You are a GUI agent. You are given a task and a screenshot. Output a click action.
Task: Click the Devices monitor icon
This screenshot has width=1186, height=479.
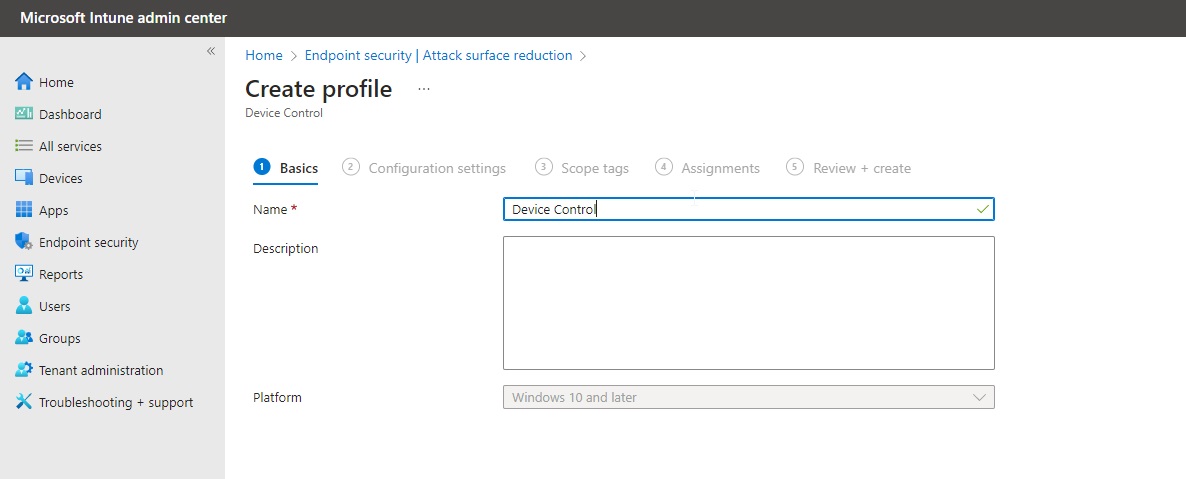(x=24, y=177)
